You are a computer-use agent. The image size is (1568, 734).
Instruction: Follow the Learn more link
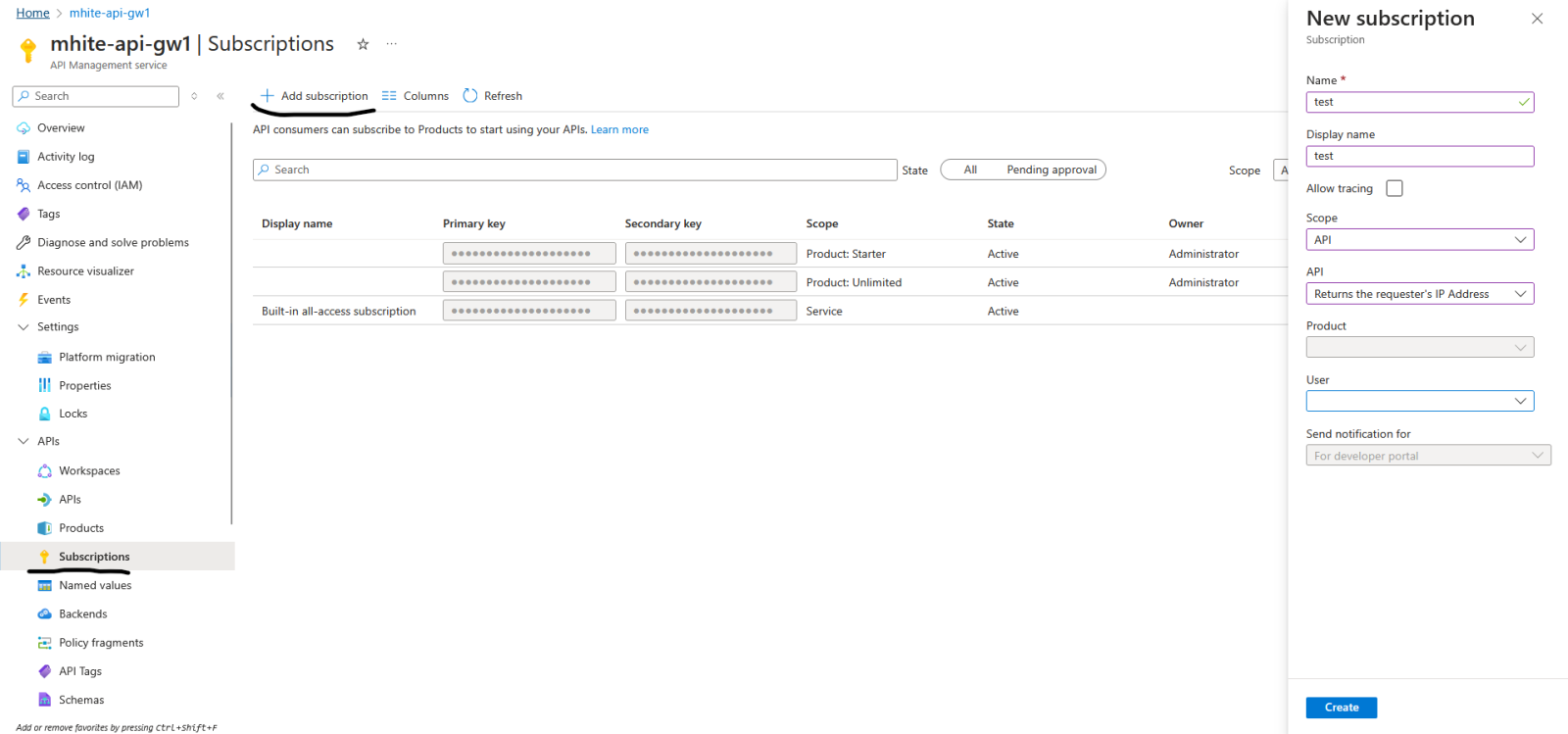pyautogui.click(x=619, y=129)
